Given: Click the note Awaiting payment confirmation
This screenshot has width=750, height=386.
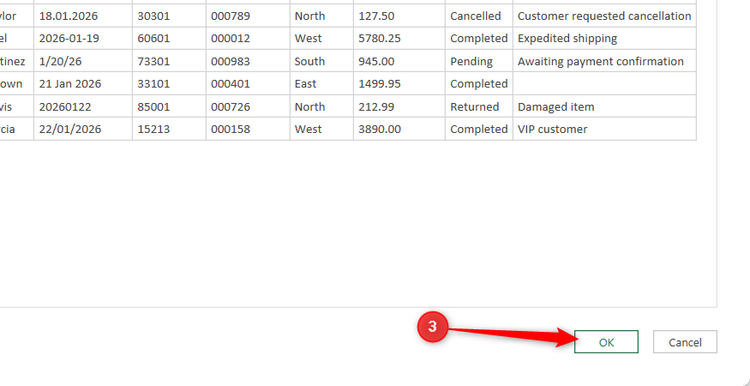Looking at the screenshot, I should point(605,61).
